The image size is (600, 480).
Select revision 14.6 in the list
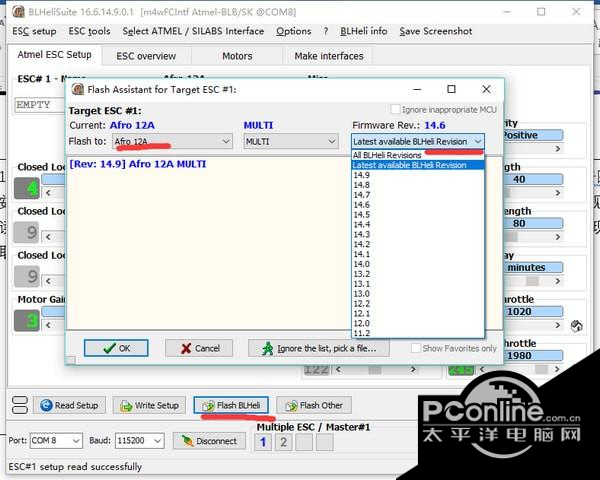418,205
